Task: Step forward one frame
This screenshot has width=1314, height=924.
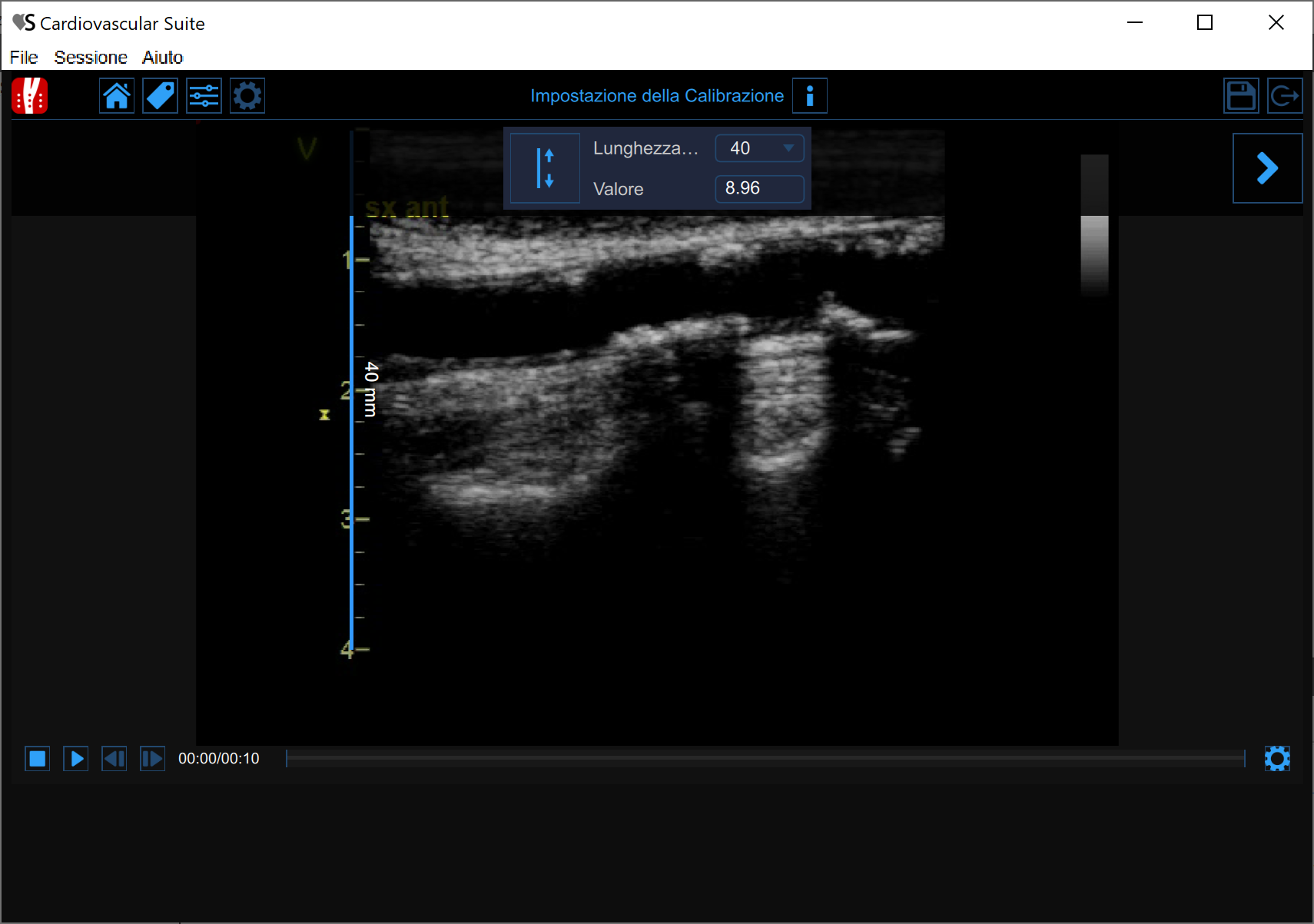Action: coord(152,759)
